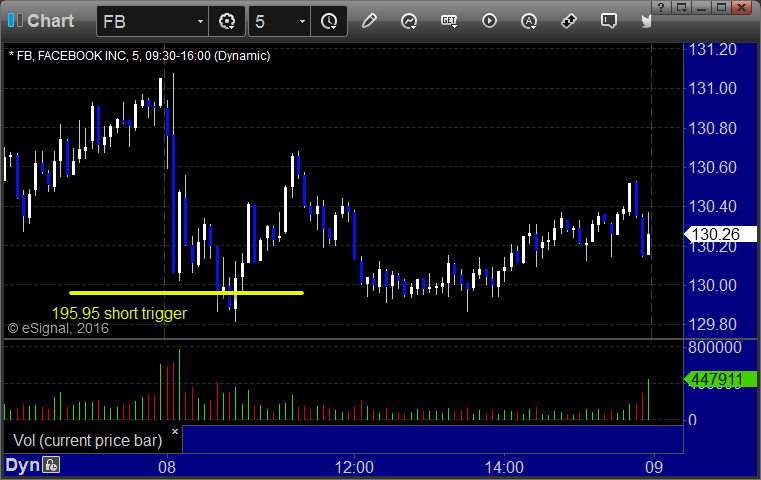Click the 08 date axis label

167,467
